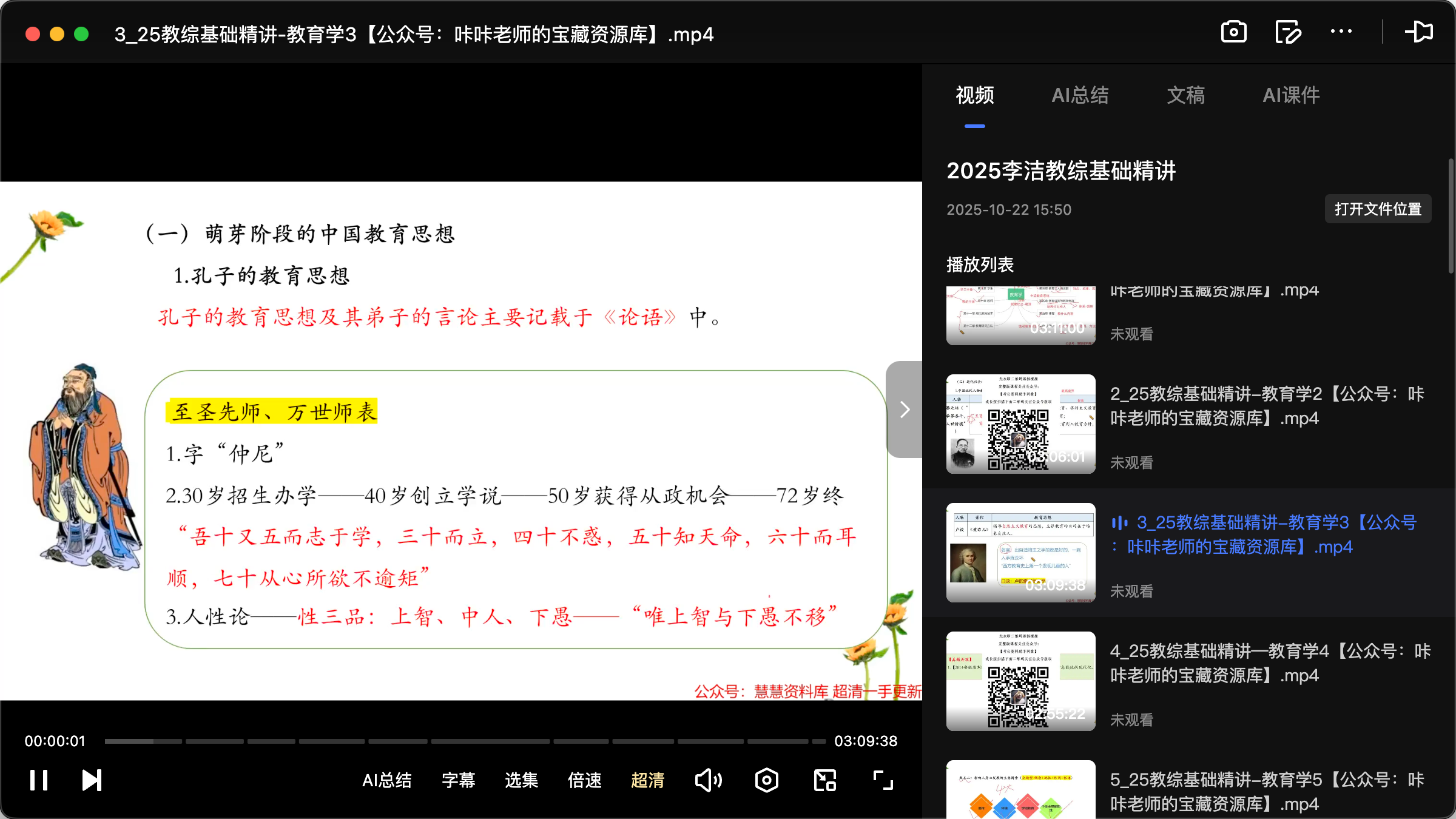This screenshot has width=1456, height=819.
Task: Open playback settings via the hexagon icon
Action: click(766, 780)
